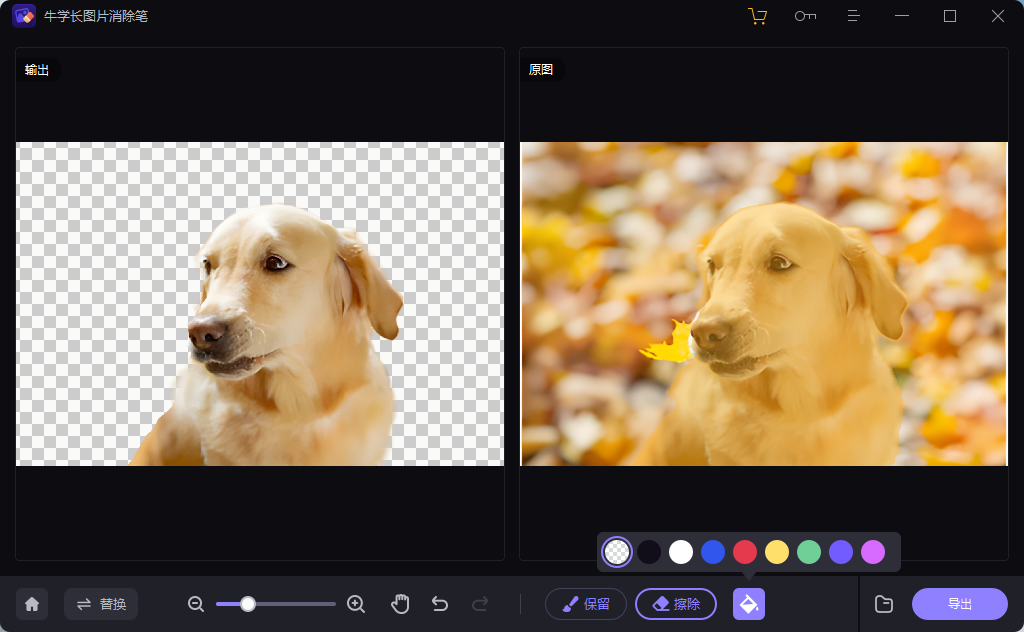Open the output folder
Screen dimensions: 1024x632
[884, 604]
